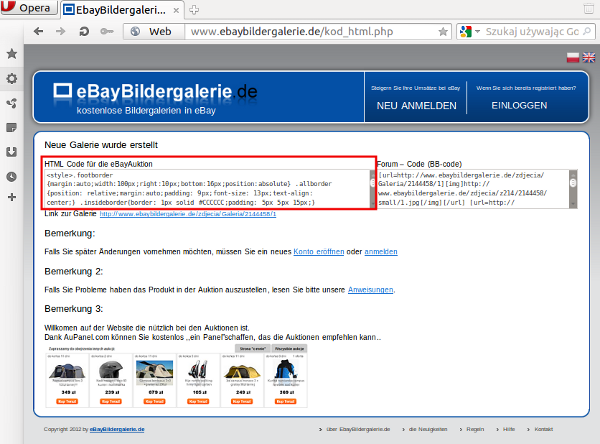Switch site language to Polish flag
Viewport: 600px width, 444px height.
click(x=573, y=57)
